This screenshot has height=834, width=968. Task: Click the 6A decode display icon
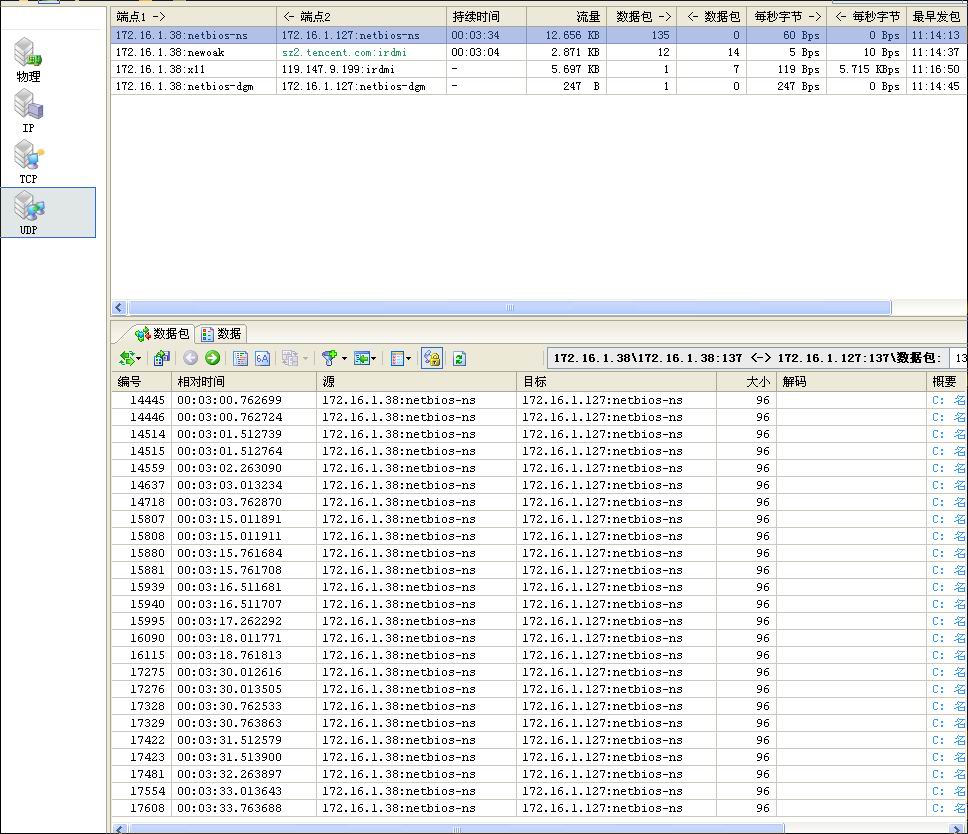point(263,358)
